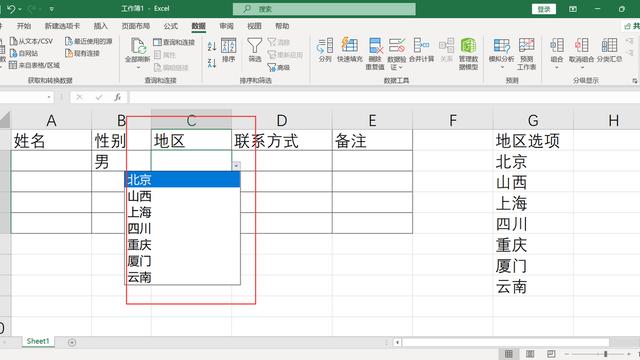Select 云南 in the dropdown list
The width and height of the screenshot is (640, 360).
(182, 277)
